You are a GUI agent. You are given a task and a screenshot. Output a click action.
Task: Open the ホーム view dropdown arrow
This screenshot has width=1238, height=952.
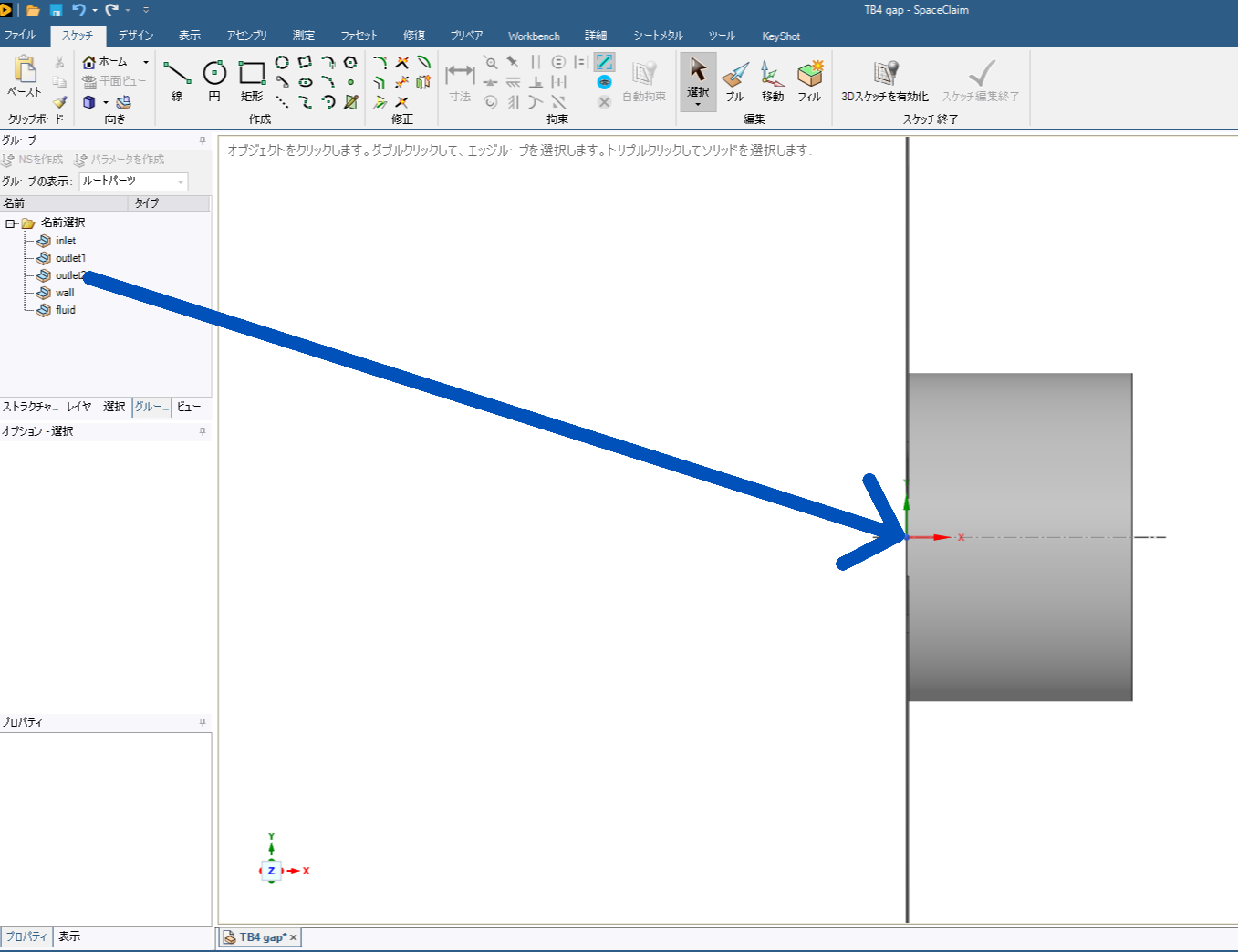145,62
